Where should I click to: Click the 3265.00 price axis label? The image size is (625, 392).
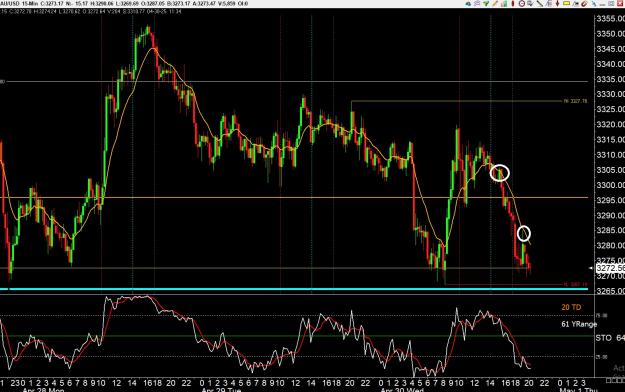coord(610,291)
